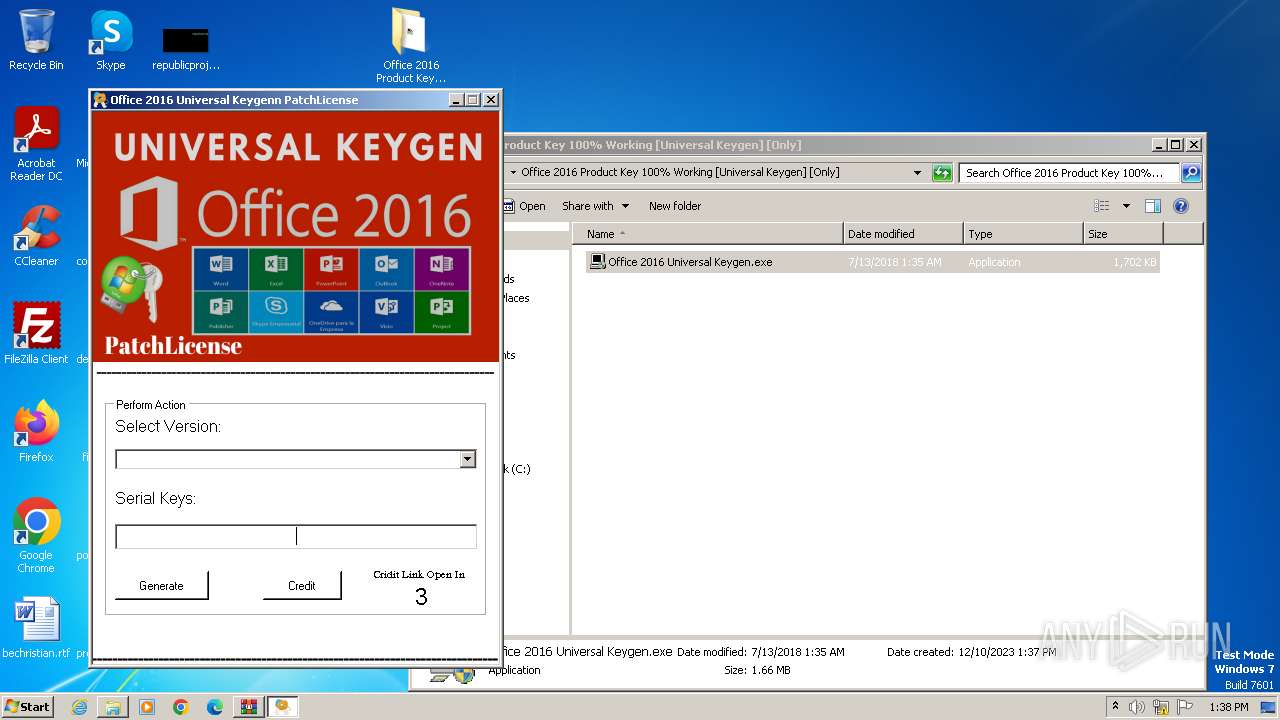
Task: Select bechristian.rtf file on desktop
Action: coord(36,629)
